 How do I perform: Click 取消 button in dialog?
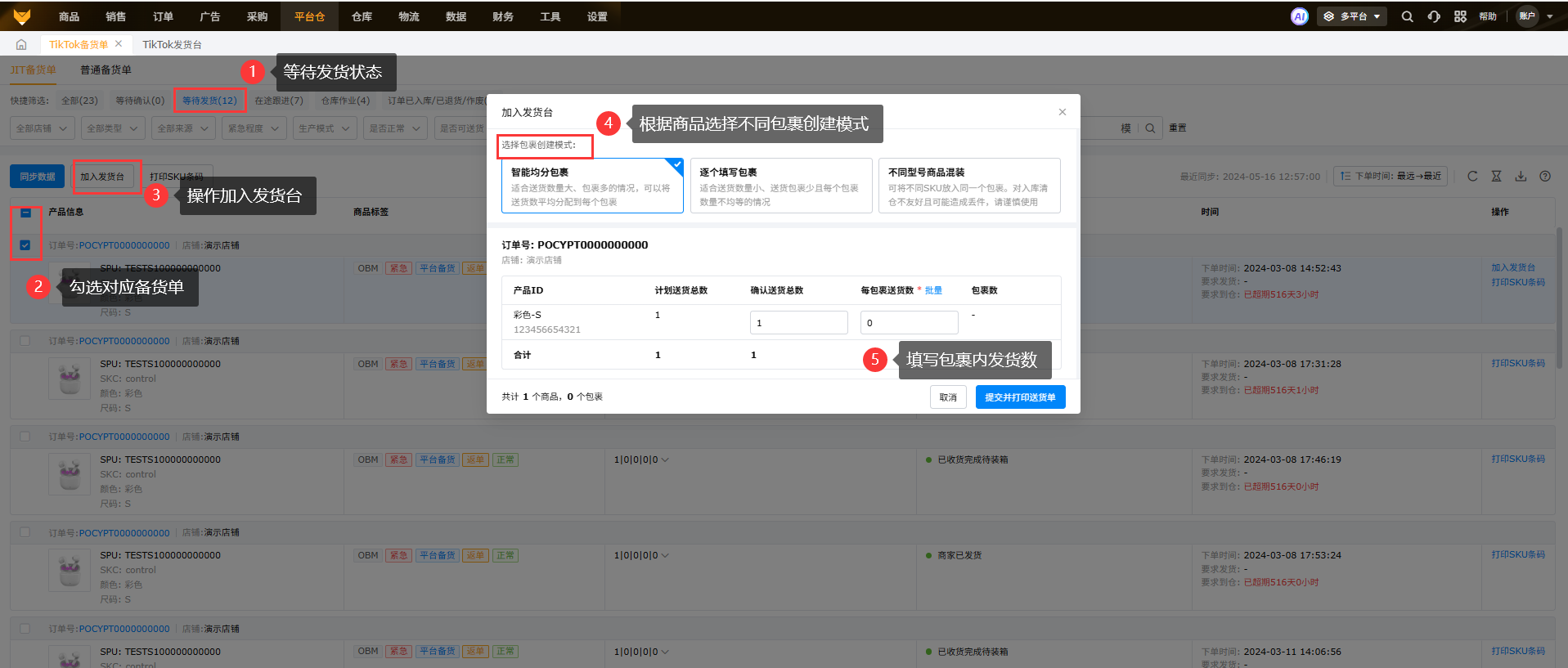(948, 397)
